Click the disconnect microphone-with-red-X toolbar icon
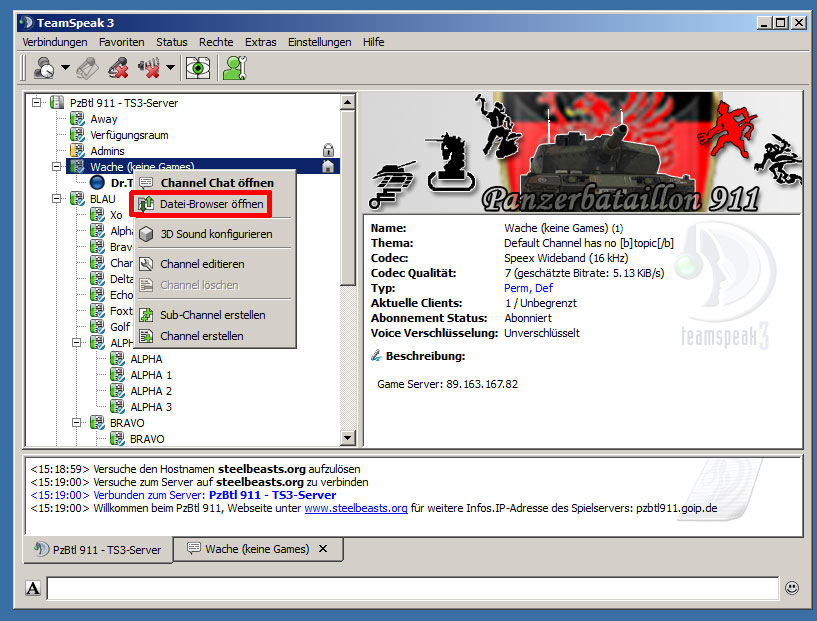Screen dimensions: 817x621 click(x=118, y=68)
